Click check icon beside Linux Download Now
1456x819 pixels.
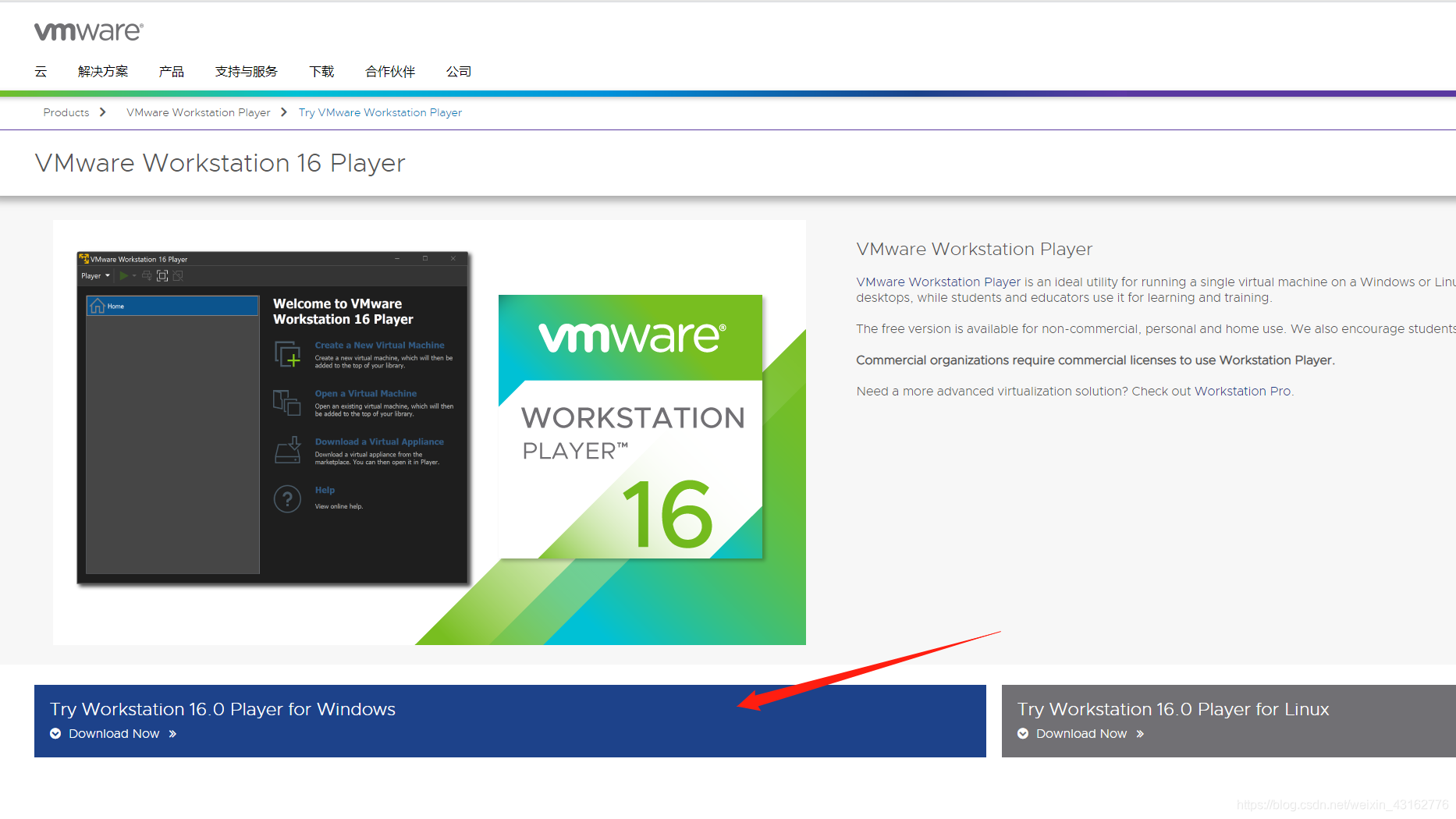pyautogui.click(x=1023, y=733)
